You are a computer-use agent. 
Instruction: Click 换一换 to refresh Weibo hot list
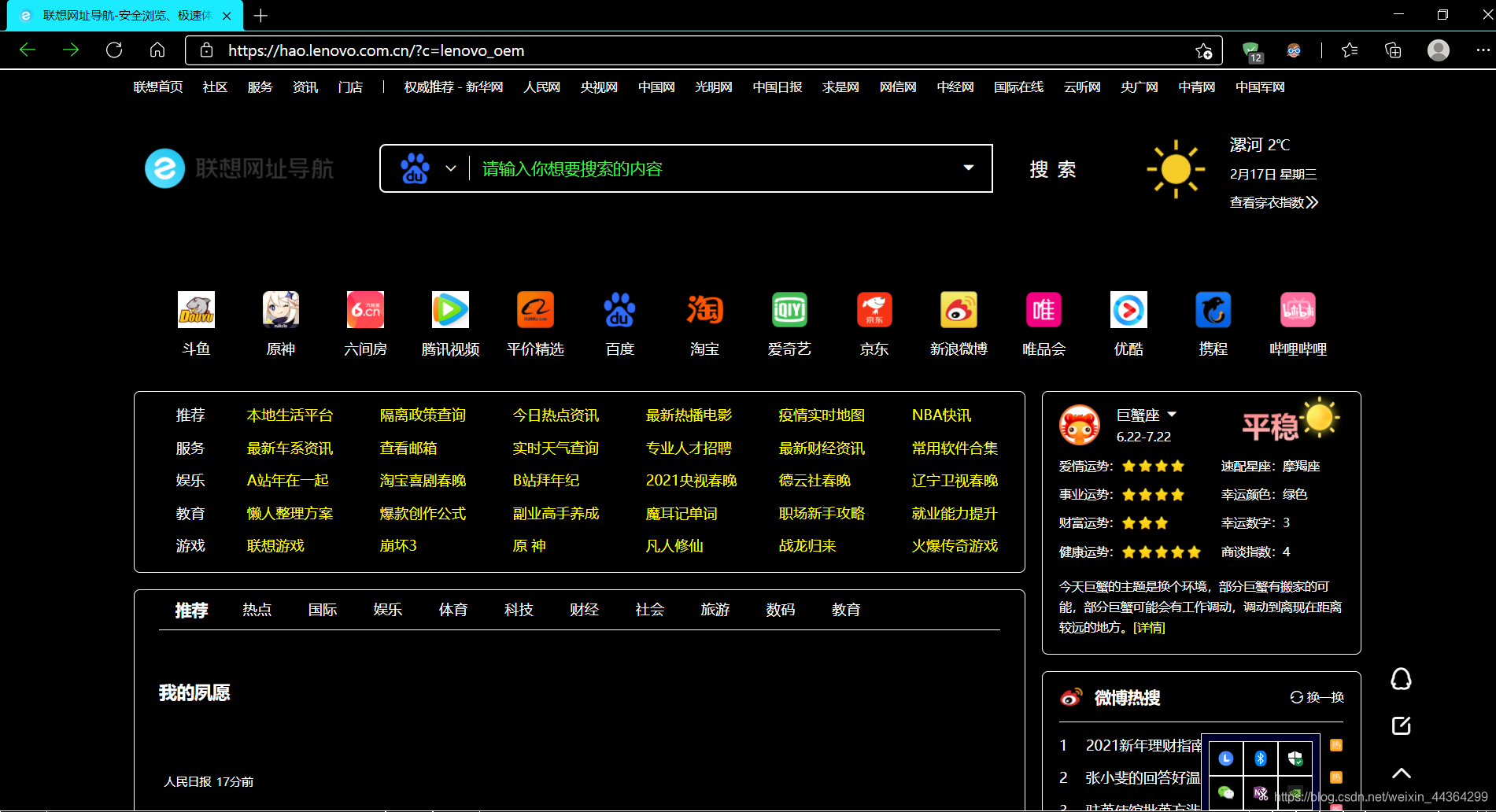point(1317,697)
